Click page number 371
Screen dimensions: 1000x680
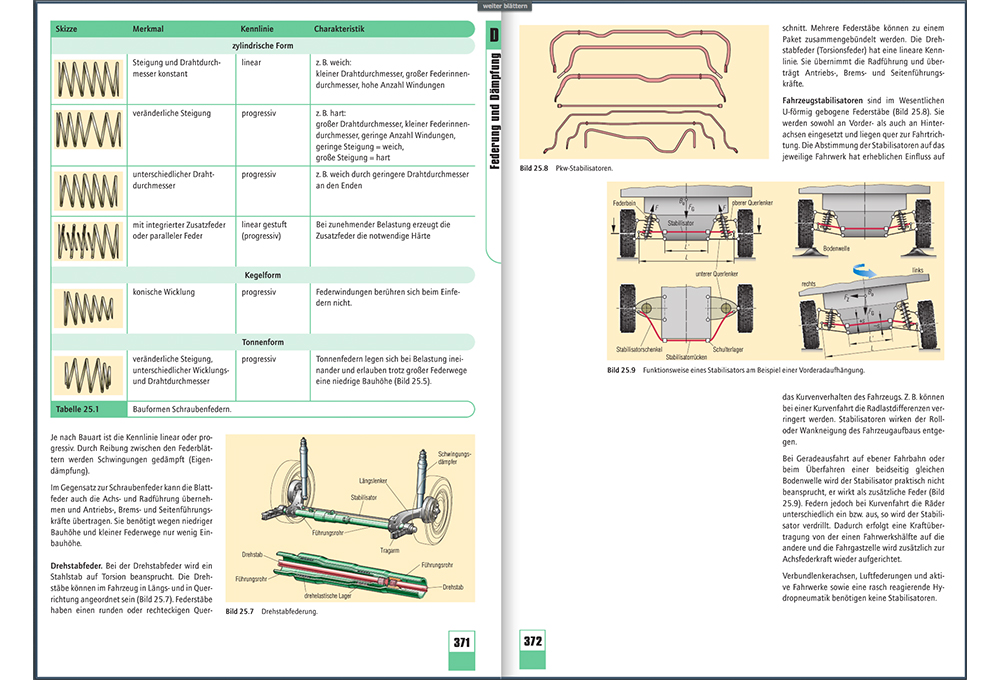pyautogui.click(x=460, y=641)
